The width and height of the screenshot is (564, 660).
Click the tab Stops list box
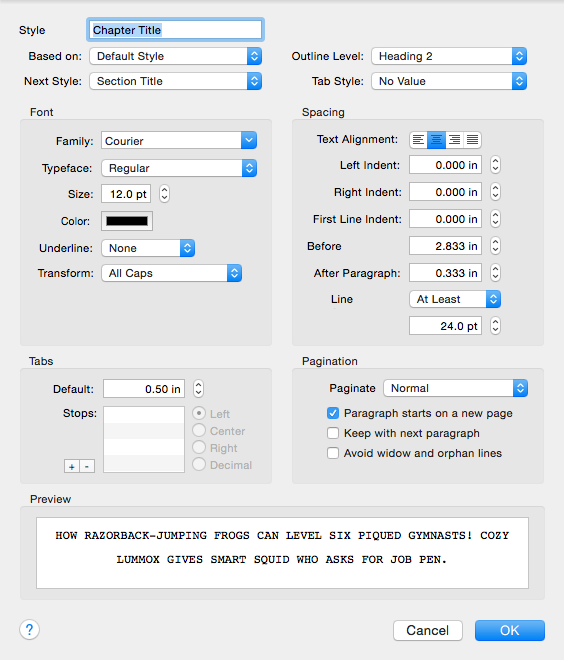click(144, 439)
